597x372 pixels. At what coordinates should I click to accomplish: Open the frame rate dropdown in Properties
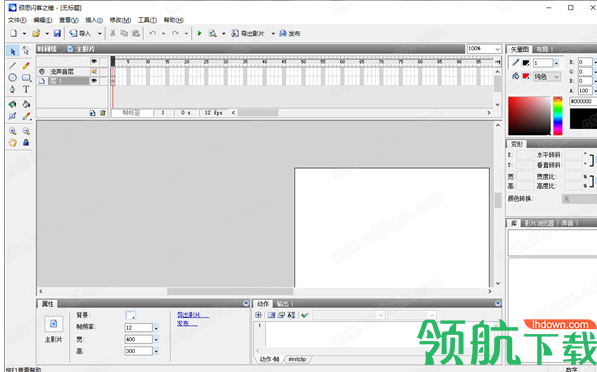(156, 328)
